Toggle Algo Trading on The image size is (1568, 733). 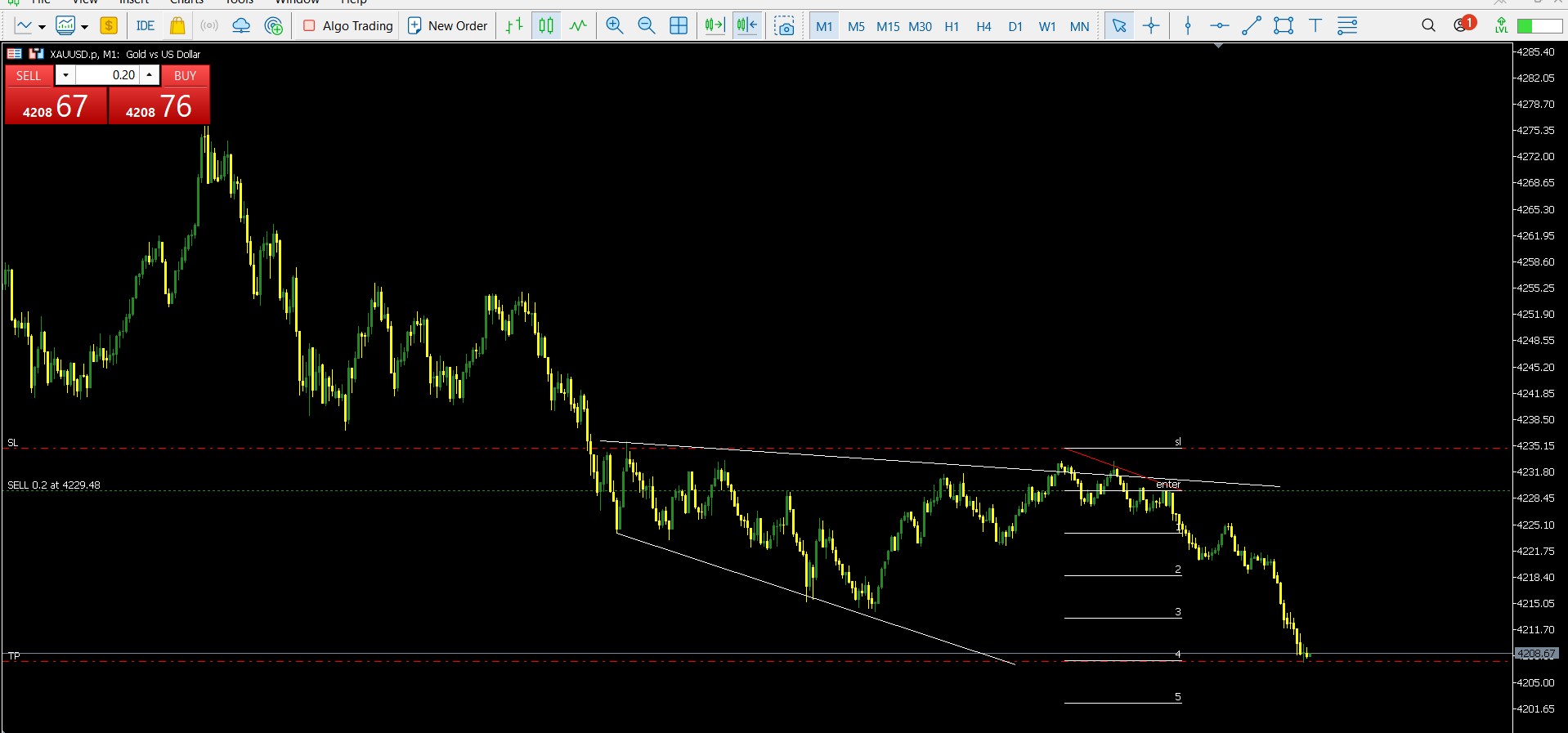pos(348,26)
